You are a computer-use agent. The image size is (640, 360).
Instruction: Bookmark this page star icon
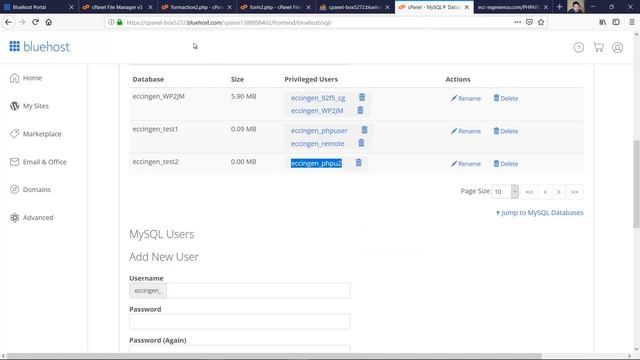[541, 22]
